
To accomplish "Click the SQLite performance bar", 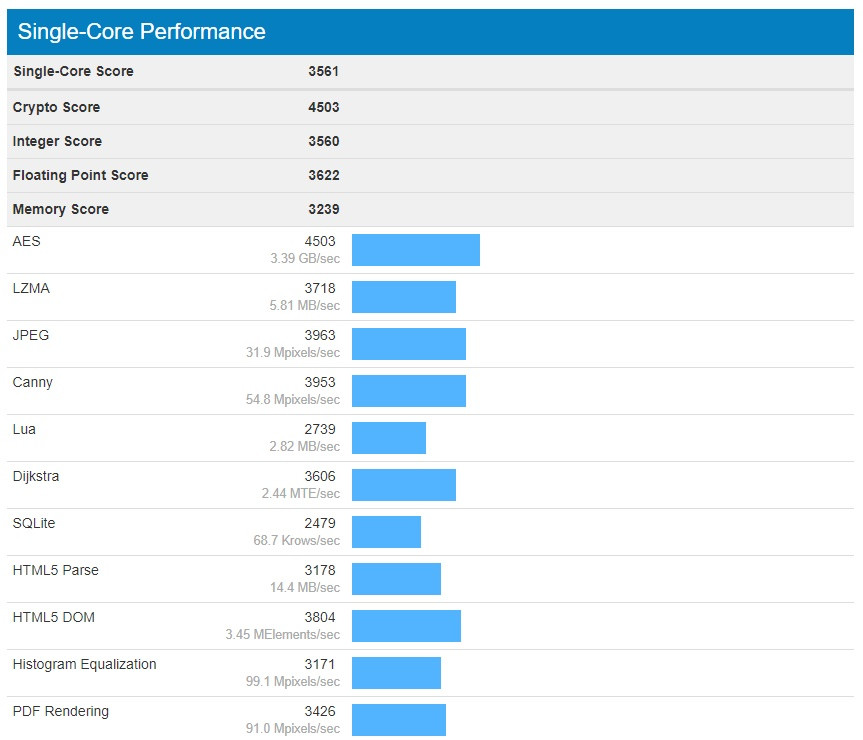I will pyautogui.click(x=386, y=532).
